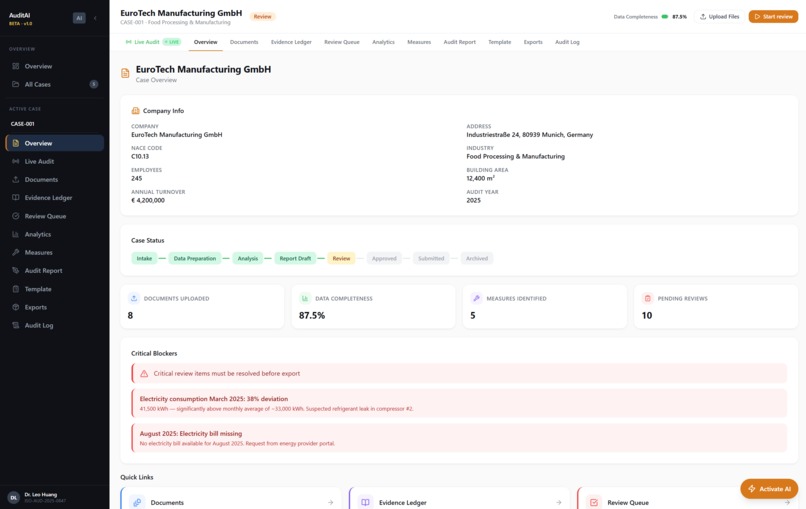This screenshot has height=509, width=806.
Task: Click the Company Info building icon
Action: pos(136,111)
